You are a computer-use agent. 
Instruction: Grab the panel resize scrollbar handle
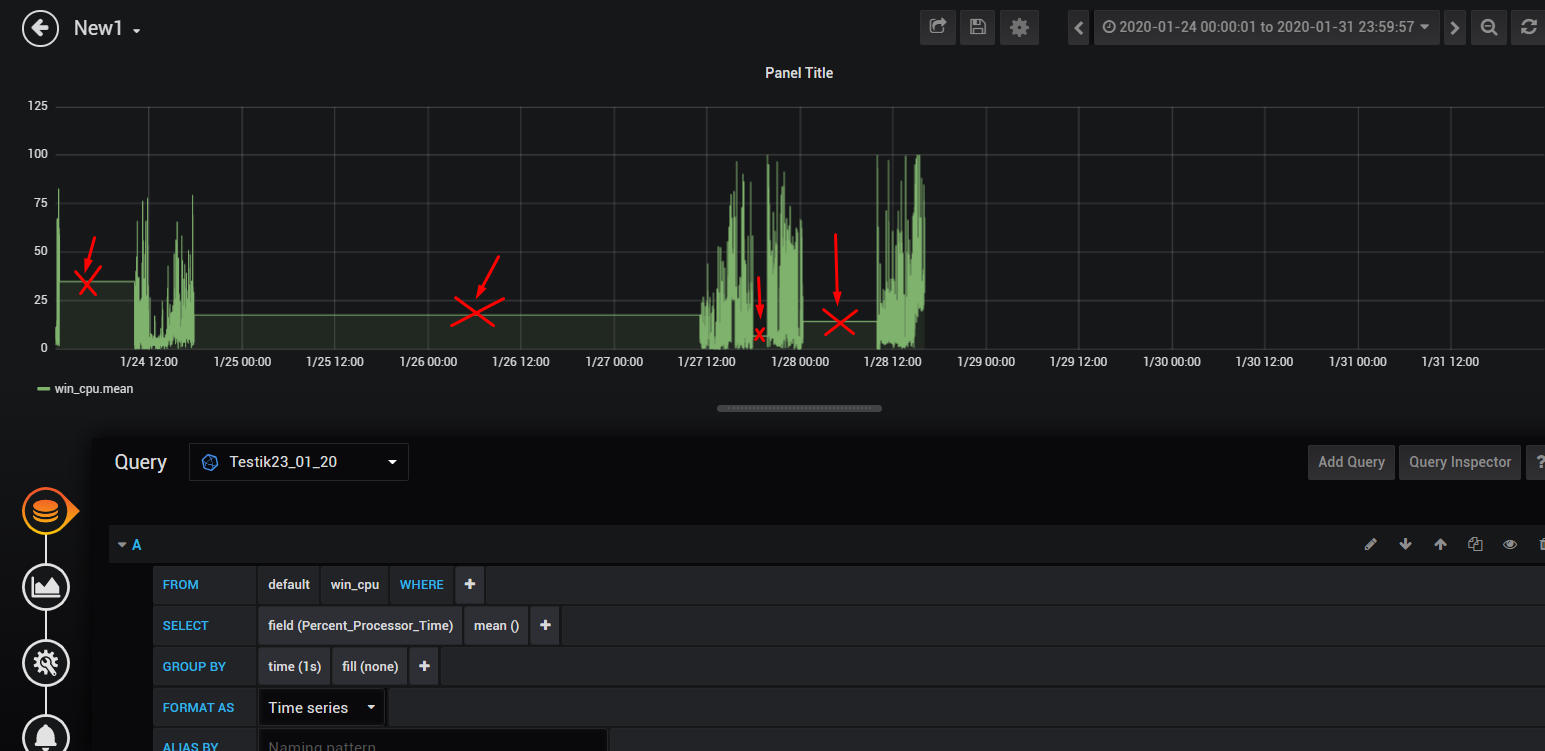click(799, 408)
